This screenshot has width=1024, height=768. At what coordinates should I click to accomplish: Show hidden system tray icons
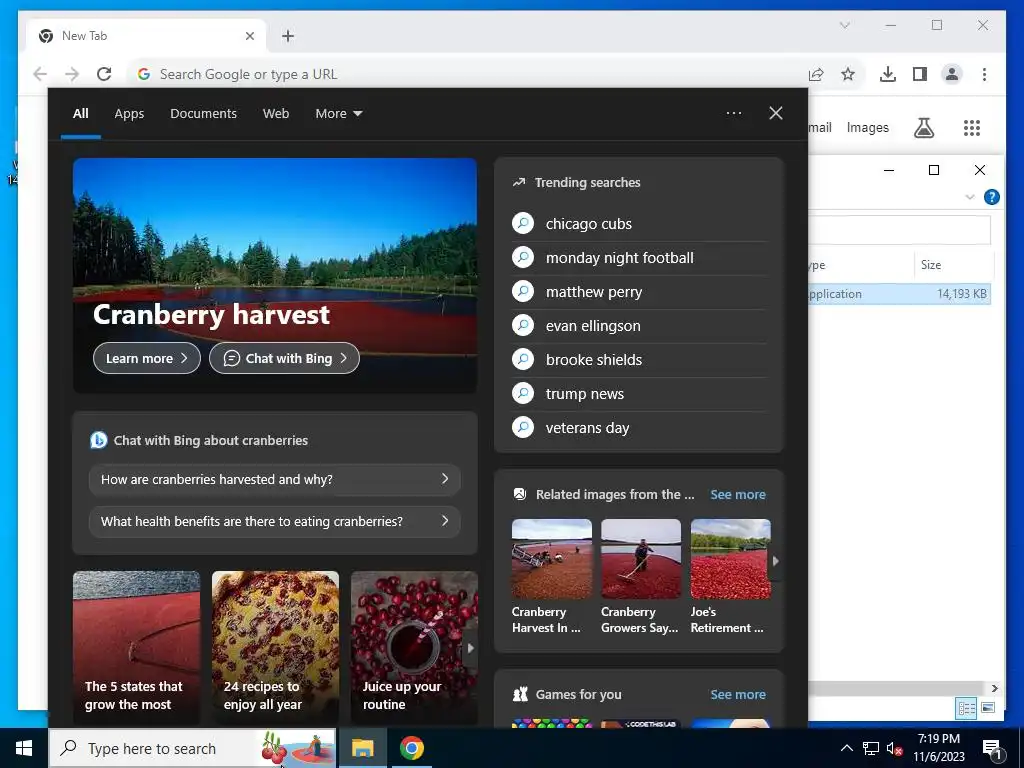click(846, 748)
